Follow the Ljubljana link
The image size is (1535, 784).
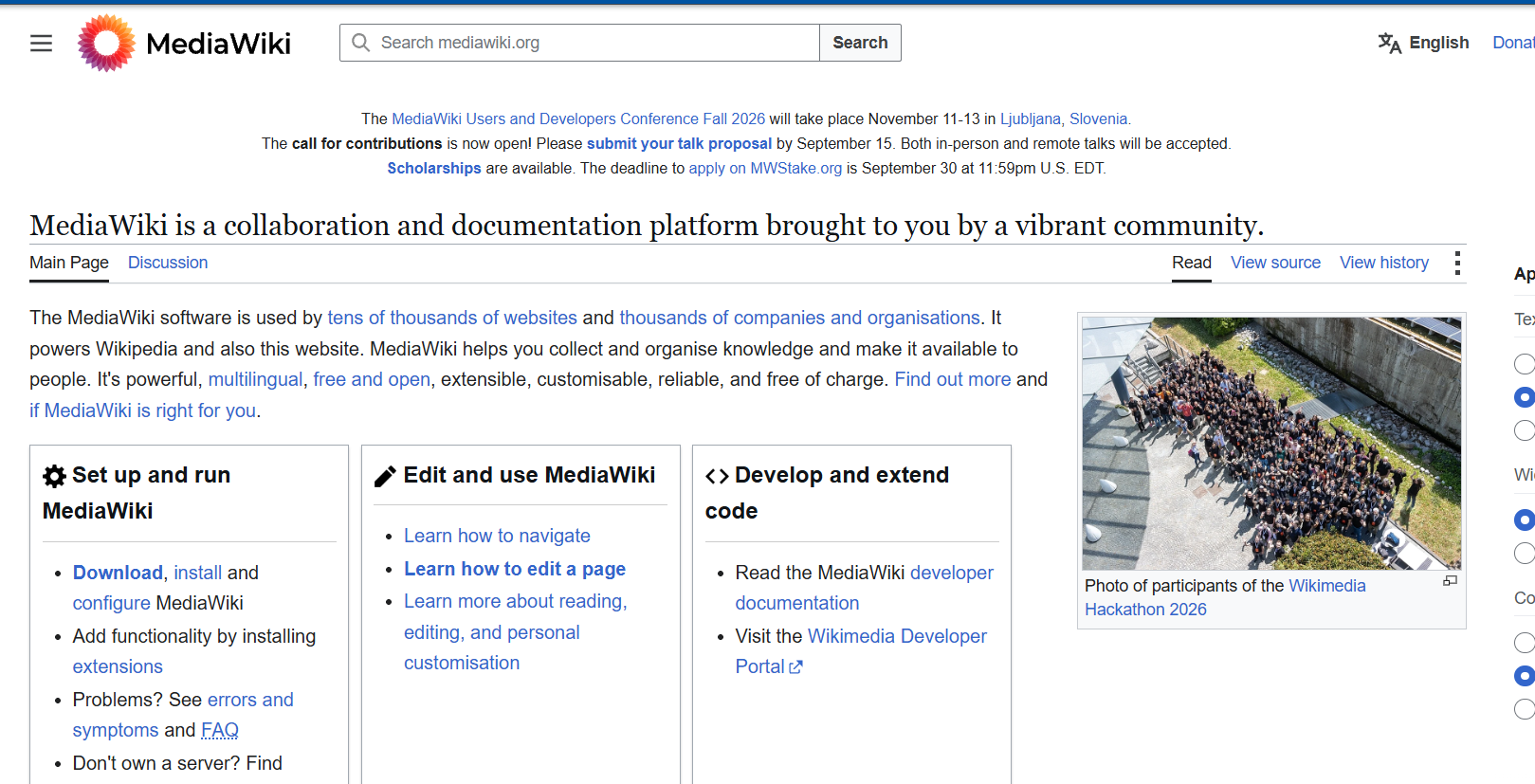pyautogui.click(x=1031, y=119)
